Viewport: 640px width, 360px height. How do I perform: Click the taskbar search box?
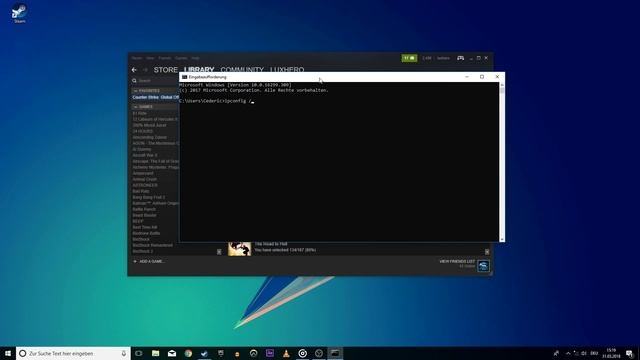point(73,353)
